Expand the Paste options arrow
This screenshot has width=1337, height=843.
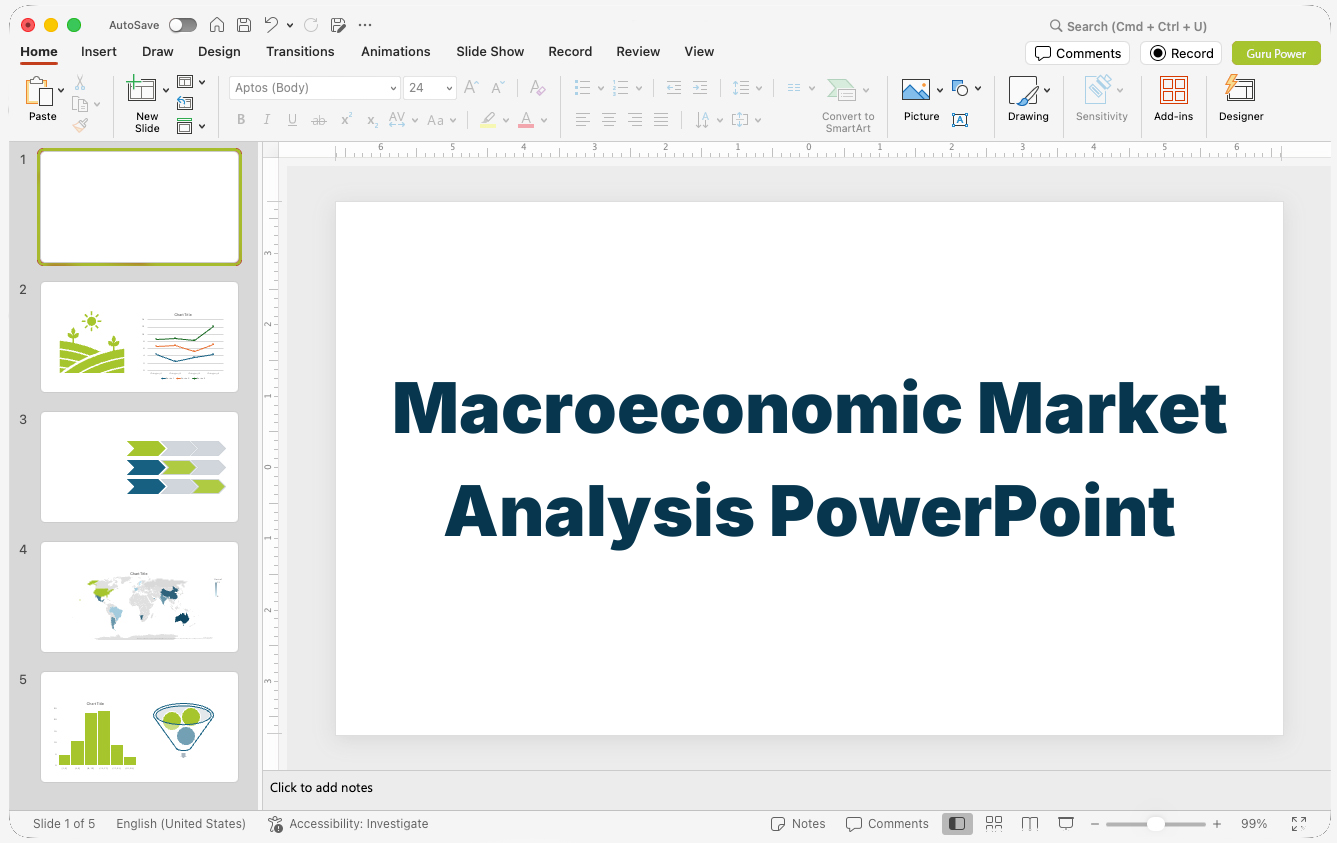point(62,90)
